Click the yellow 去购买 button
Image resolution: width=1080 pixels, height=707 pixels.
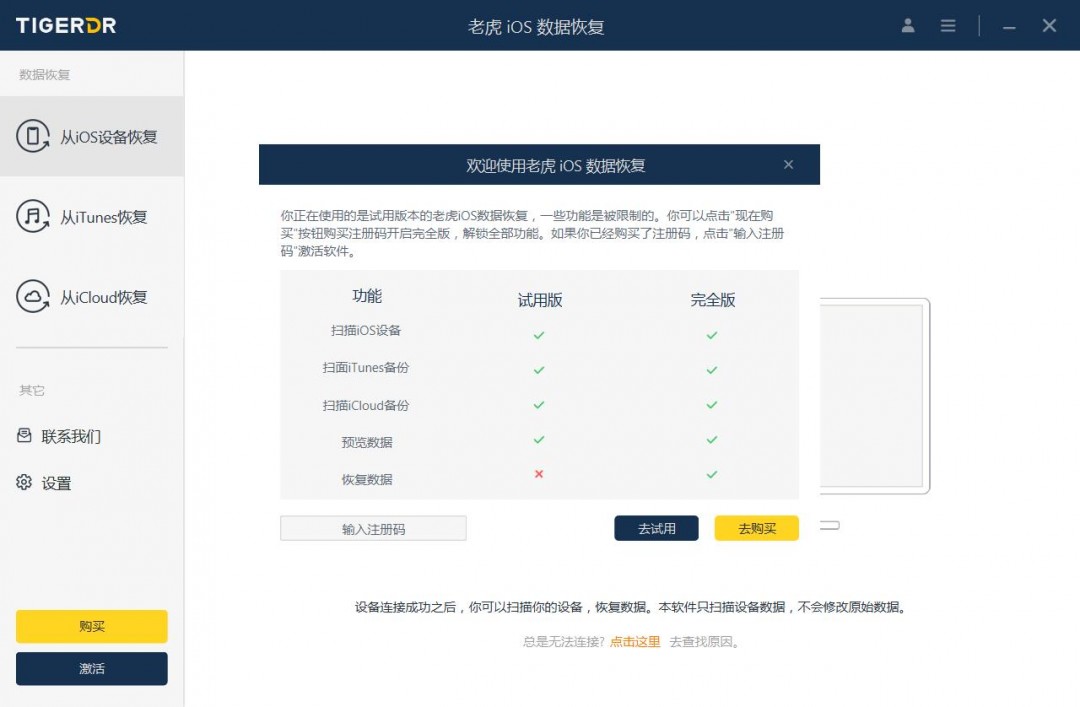pos(756,528)
